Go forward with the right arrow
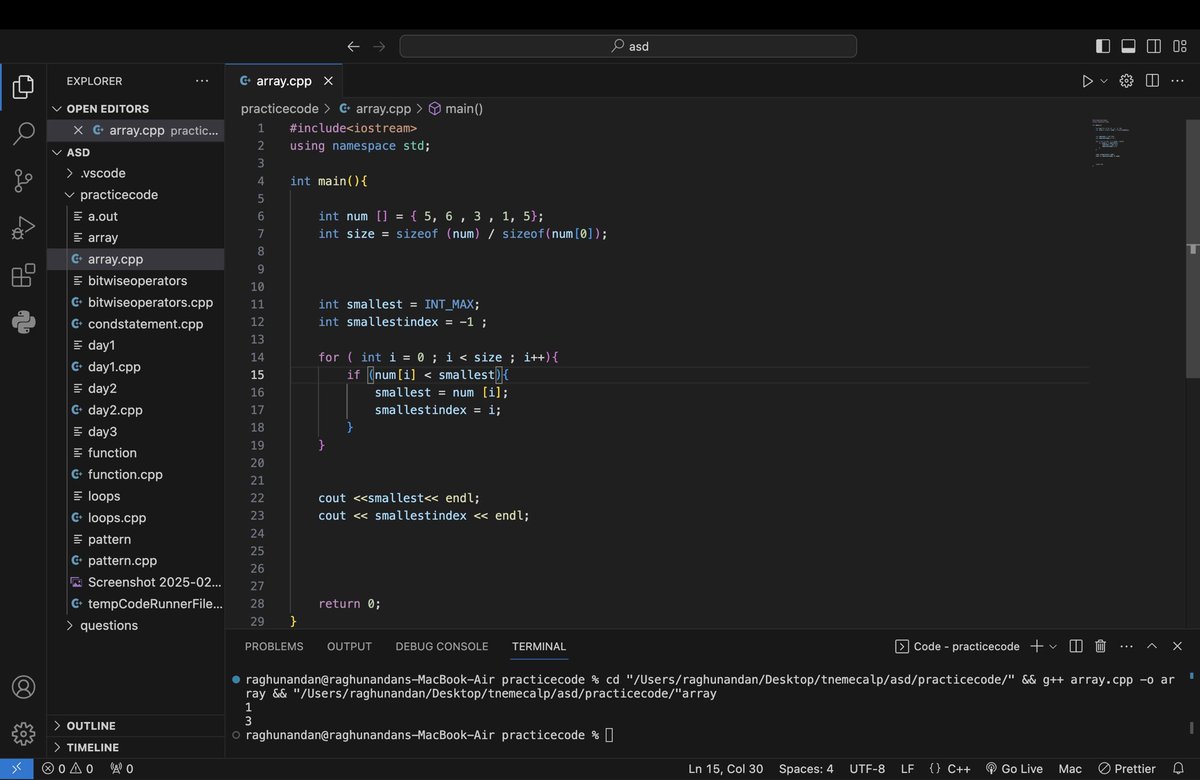Image resolution: width=1200 pixels, height=780 pixels. (x=379, y=46)
